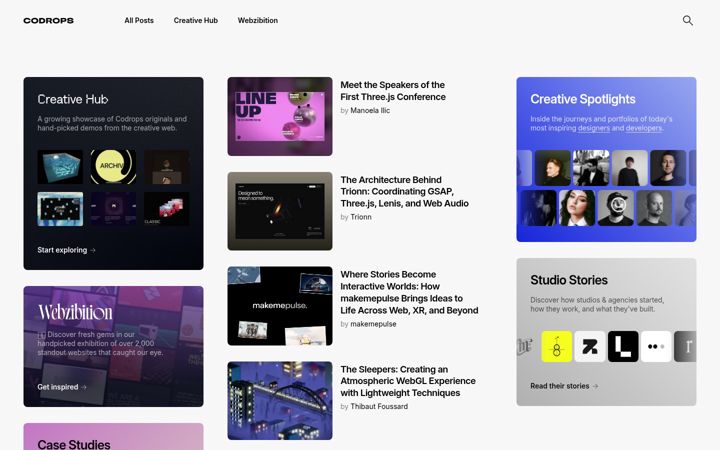720x450 pixels.
Task: Open 'The Sleepers' WebGL article title
Action: pyautogui.click(x=408, y=381)
